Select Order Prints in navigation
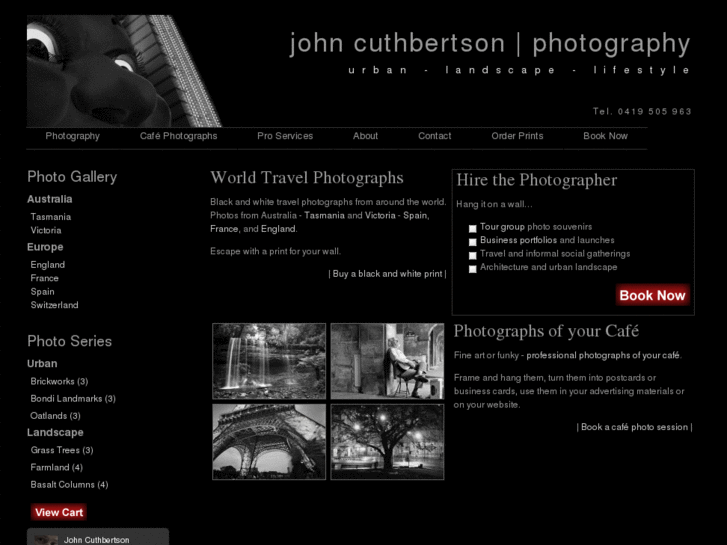 (517, 136)
